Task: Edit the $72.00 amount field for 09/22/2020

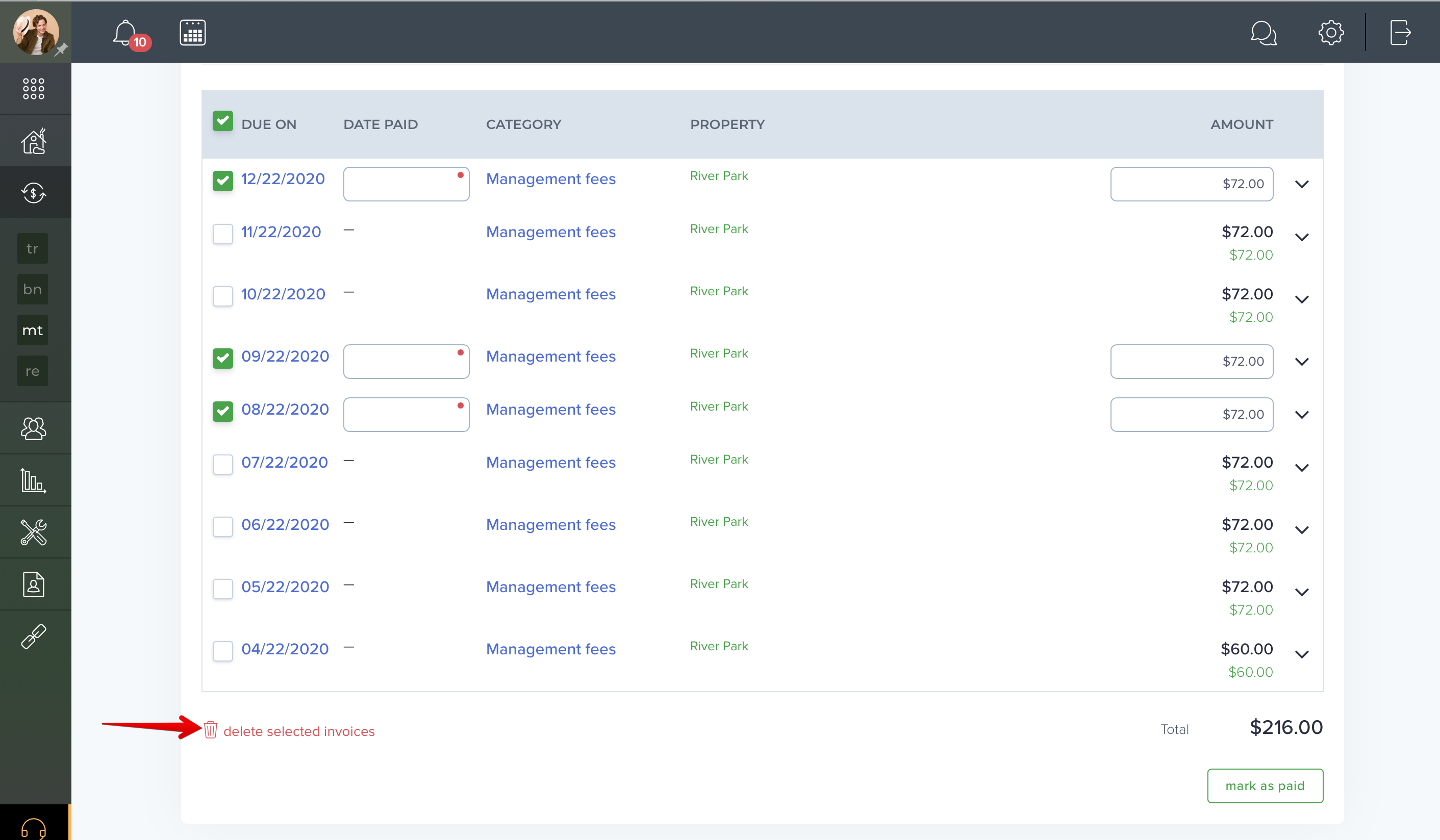Action: [1192, 362]
